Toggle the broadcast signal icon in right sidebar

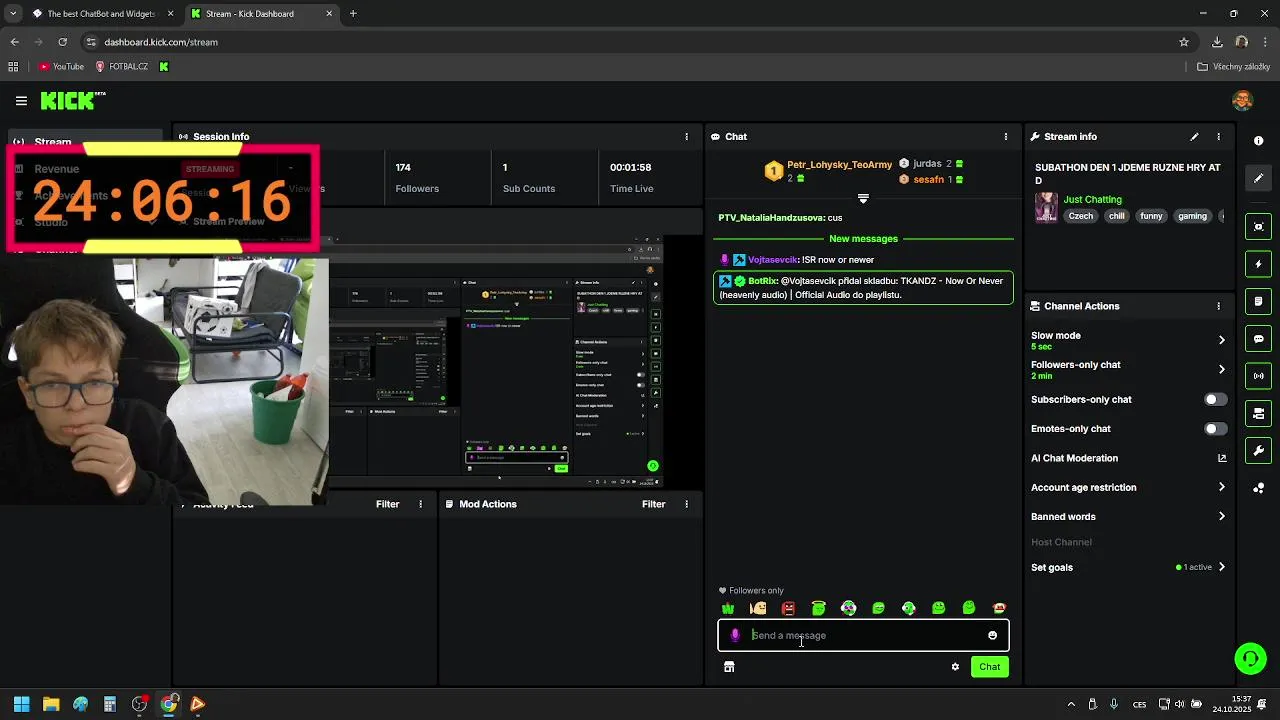coord(1259,376)
